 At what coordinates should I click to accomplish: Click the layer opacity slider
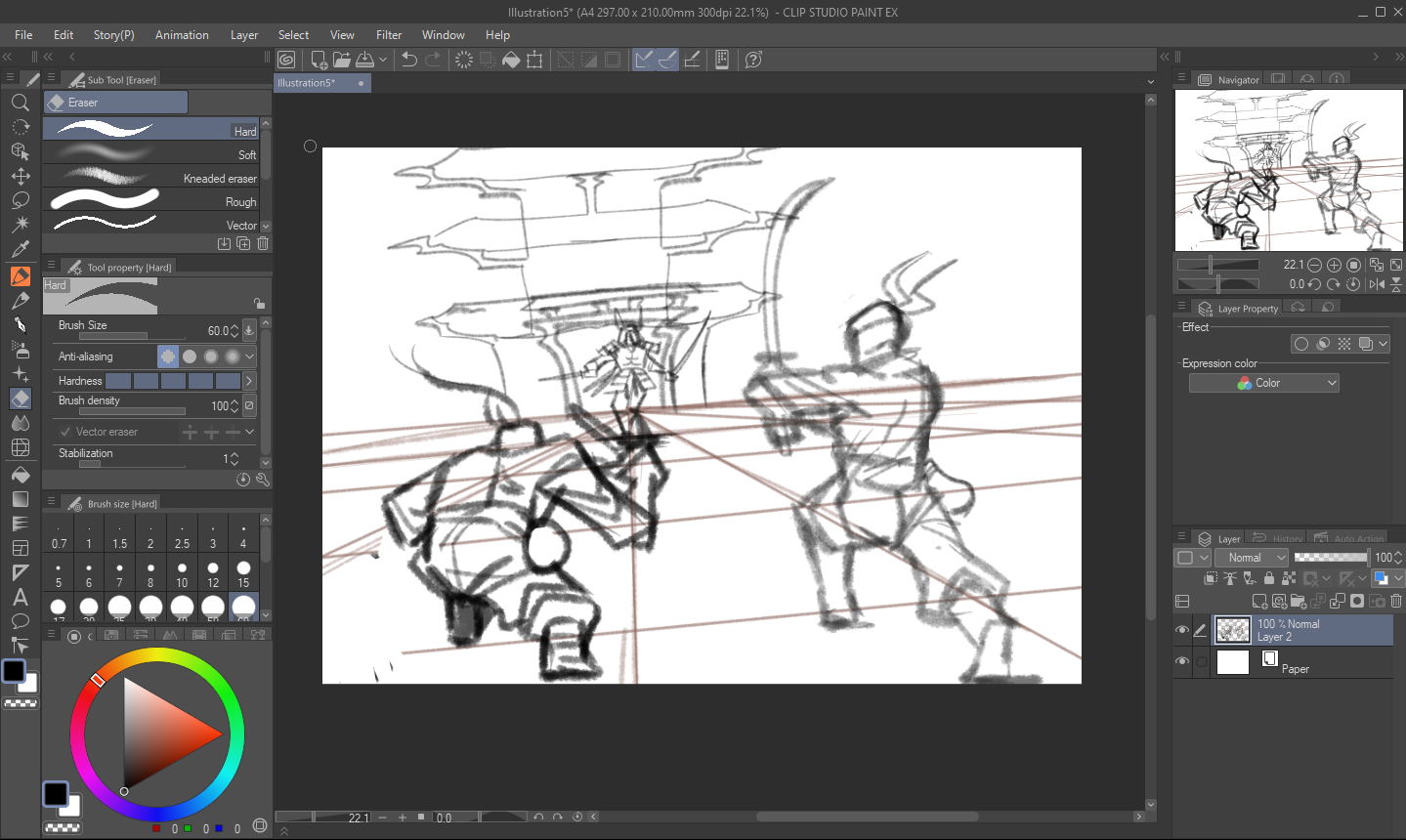click(1331, 558)
